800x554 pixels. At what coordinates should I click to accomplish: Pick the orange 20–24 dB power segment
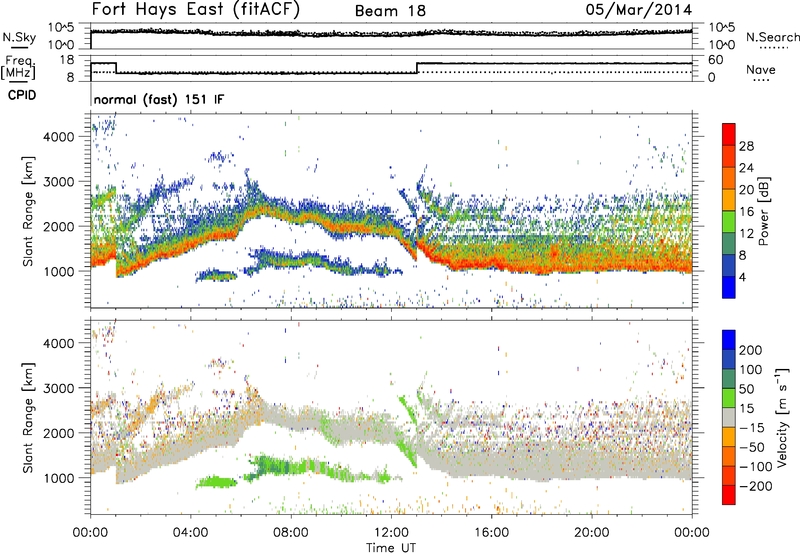729,179
